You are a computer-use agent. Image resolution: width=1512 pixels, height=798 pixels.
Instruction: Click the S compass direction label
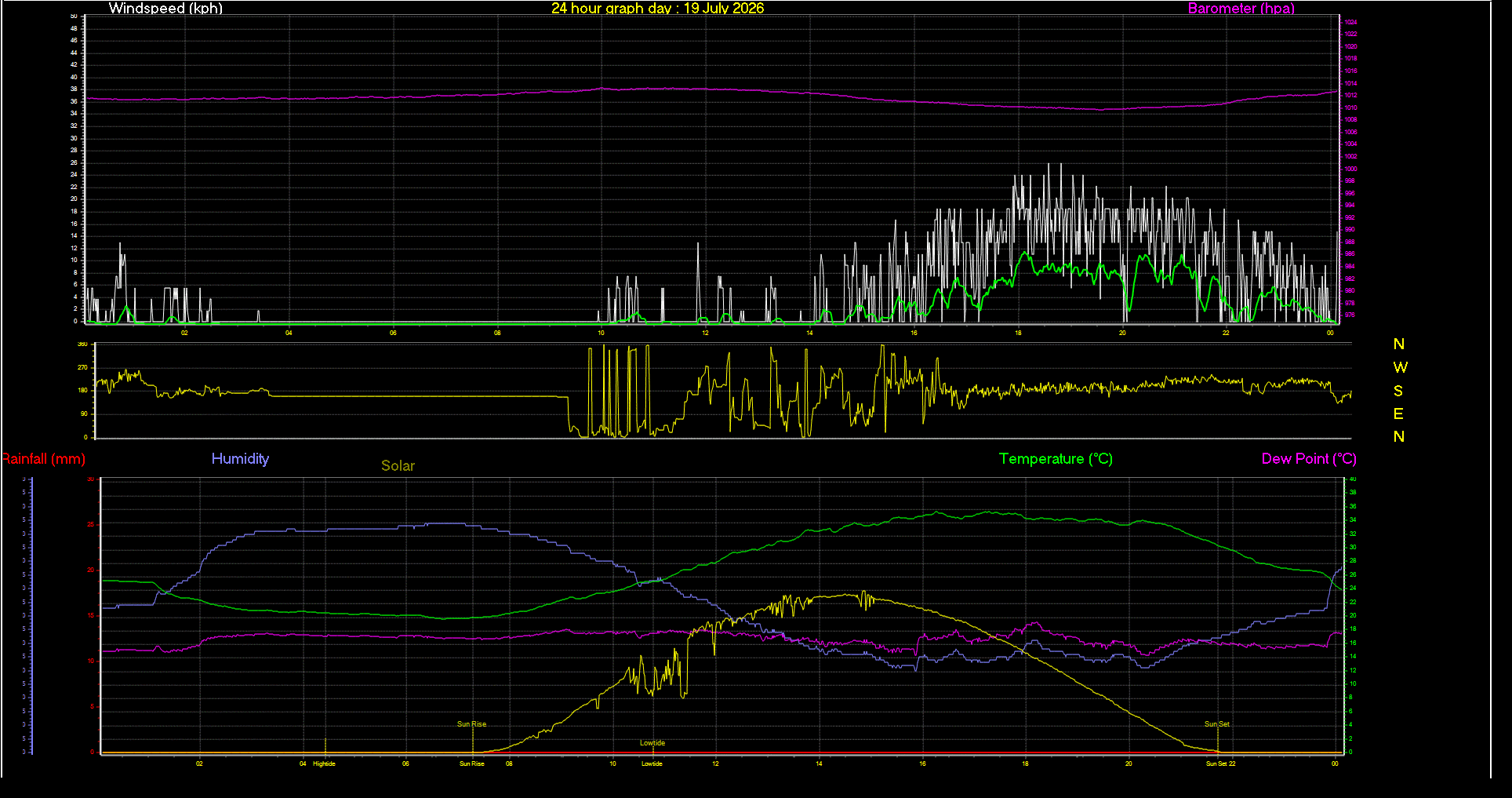coord(1398,391)
